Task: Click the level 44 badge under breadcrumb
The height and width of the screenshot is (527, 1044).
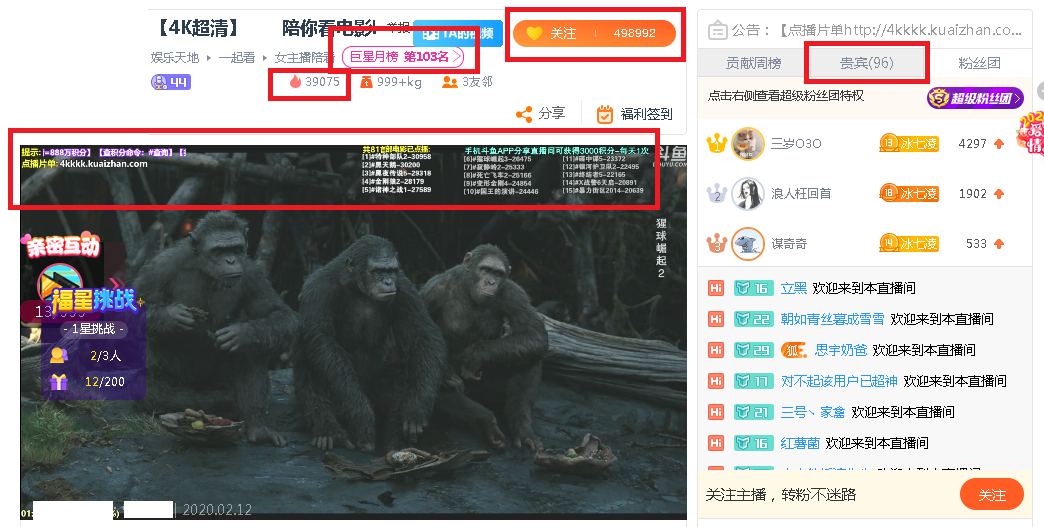Action: pyautogui.click(x=171, y=82)
